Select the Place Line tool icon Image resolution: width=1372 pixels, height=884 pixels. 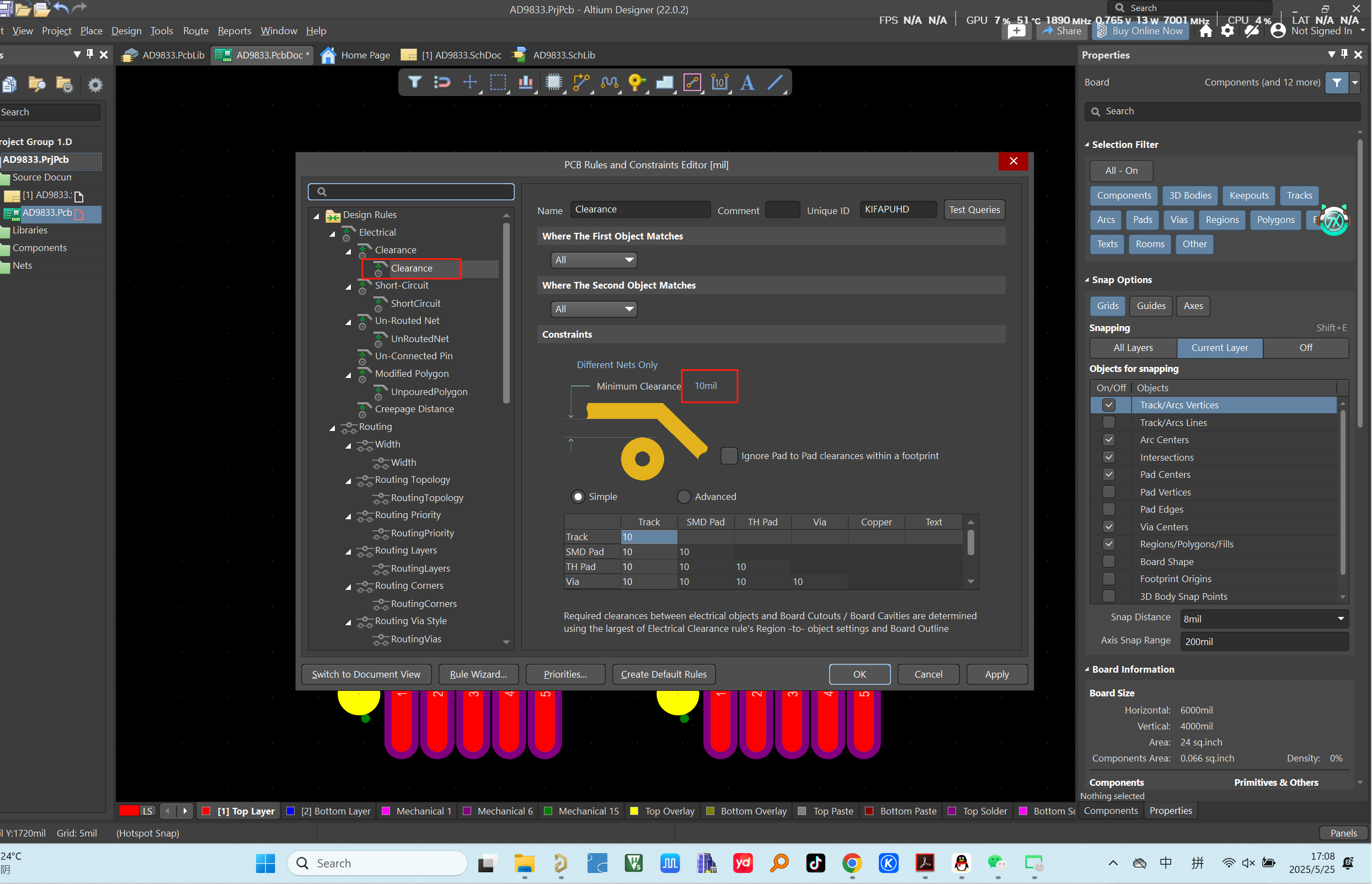tap(775, 83)
